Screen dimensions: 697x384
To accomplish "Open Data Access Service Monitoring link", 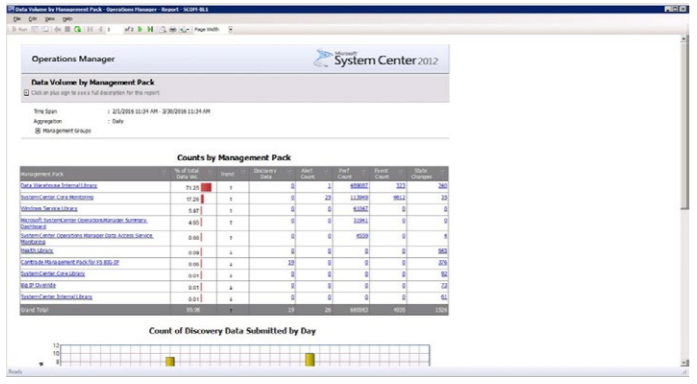I will (x=87, y=238).
